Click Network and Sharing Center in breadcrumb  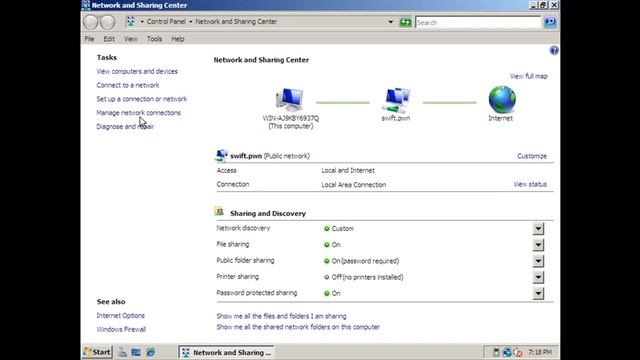[236, 22]
